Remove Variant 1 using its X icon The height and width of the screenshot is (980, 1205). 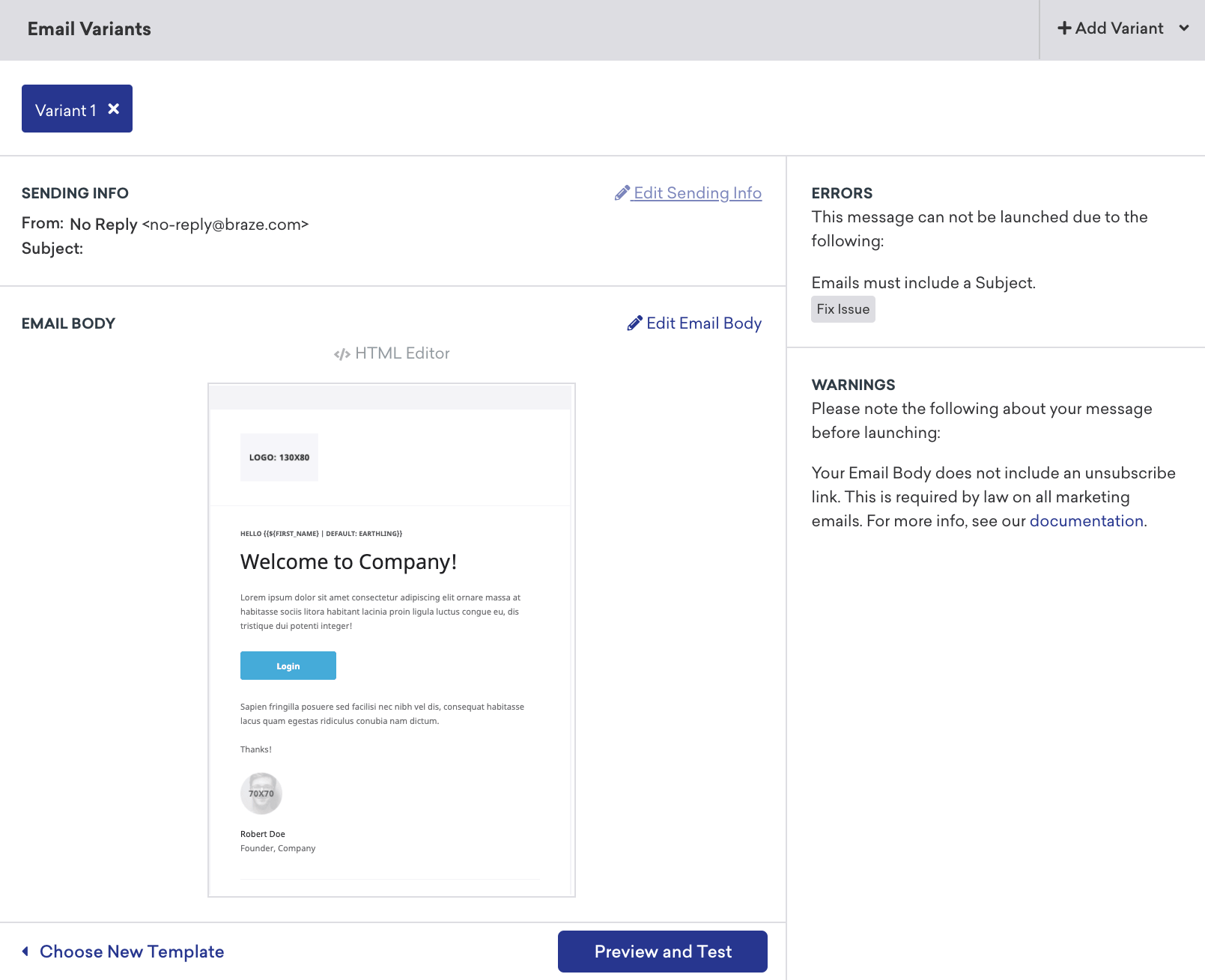click(113, 109)
